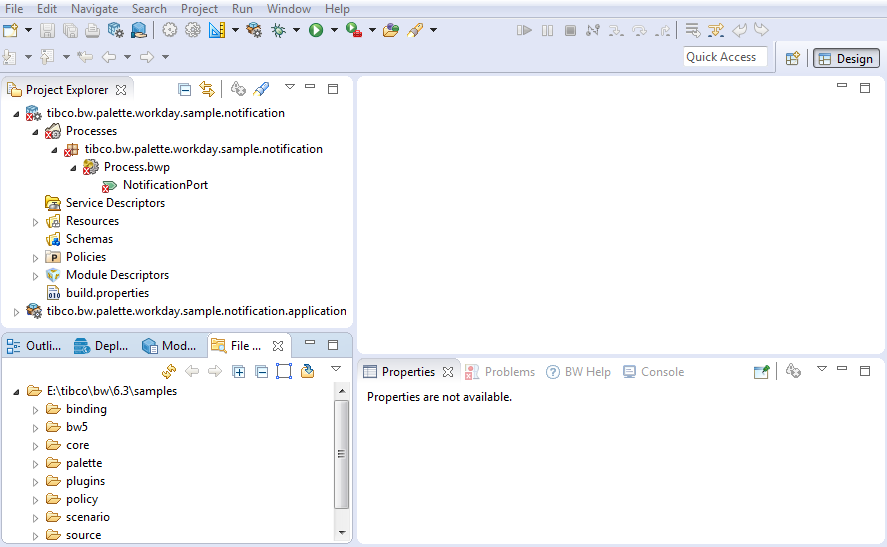Open the Navigate menu

coord(94,9)
